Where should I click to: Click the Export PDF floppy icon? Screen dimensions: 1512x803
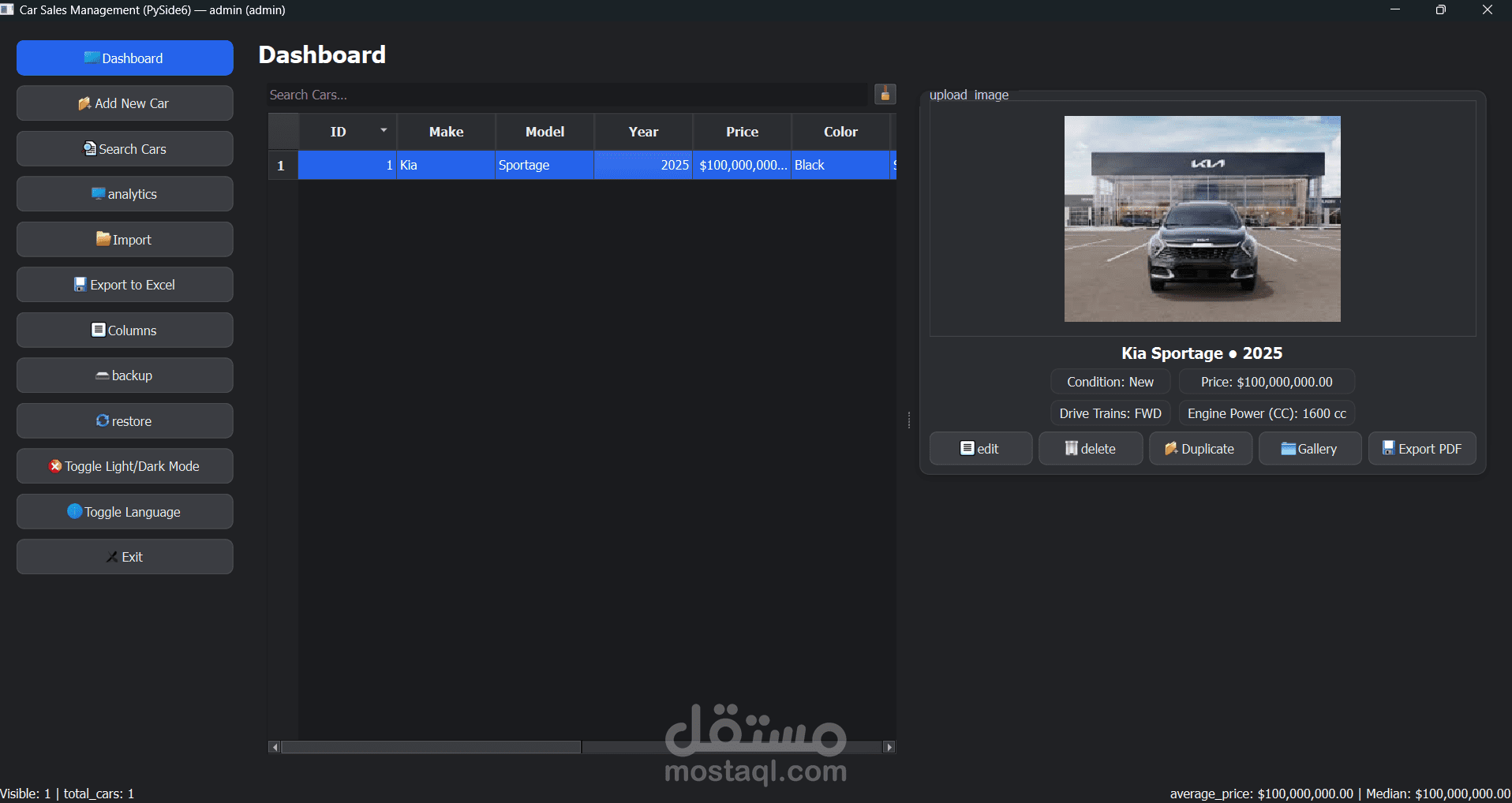pyautogui.click(x=1388, y=447)
